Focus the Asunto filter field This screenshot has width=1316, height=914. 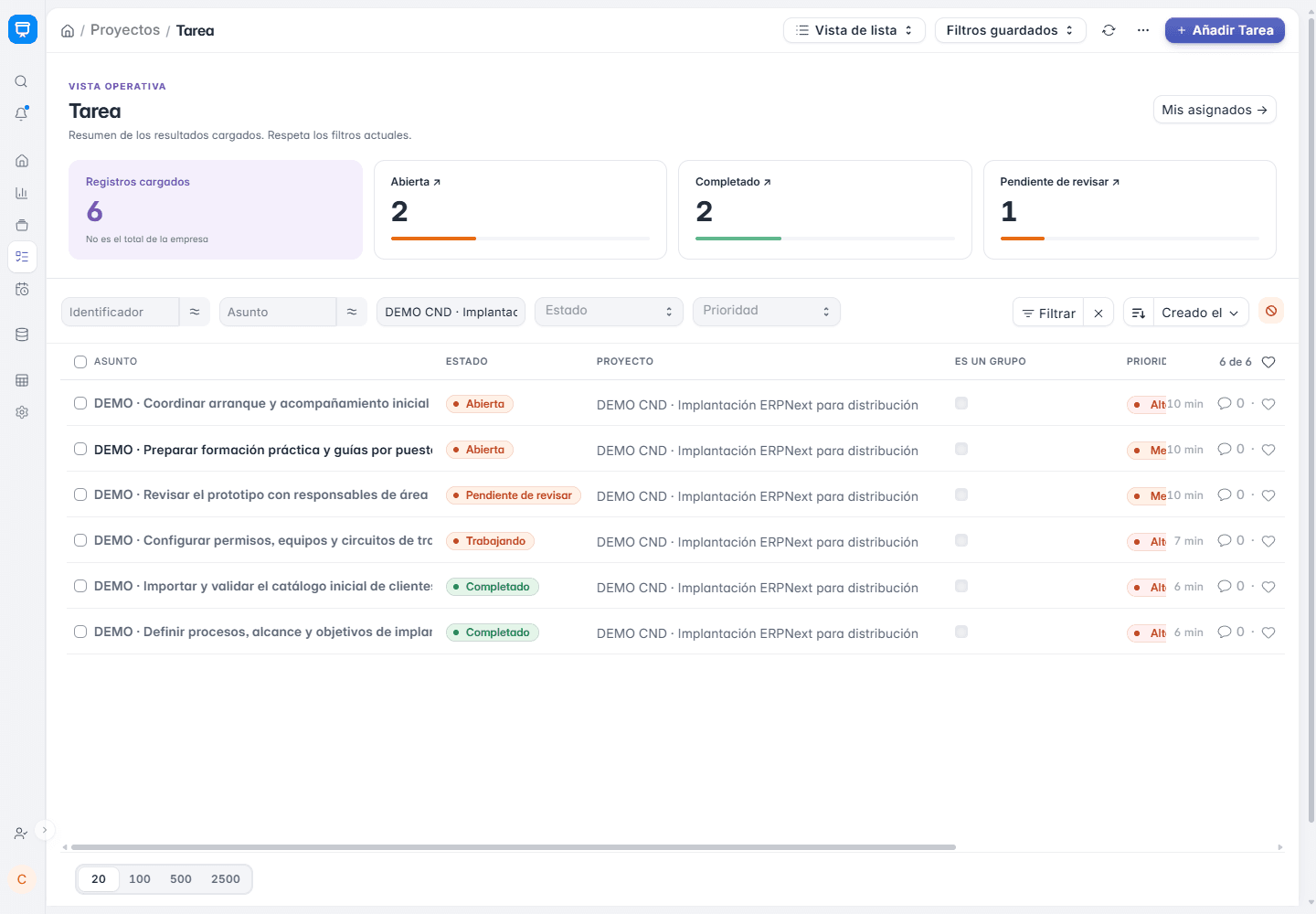tap(278, 312)
